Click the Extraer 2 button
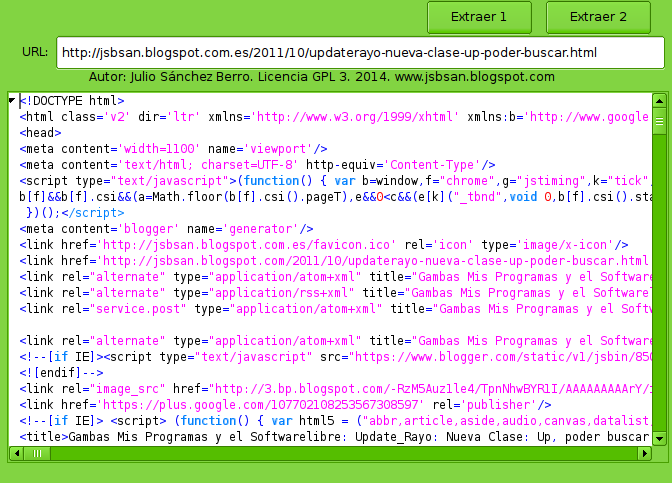Viewport: 672px width, 483px height. tap(598, 17)
